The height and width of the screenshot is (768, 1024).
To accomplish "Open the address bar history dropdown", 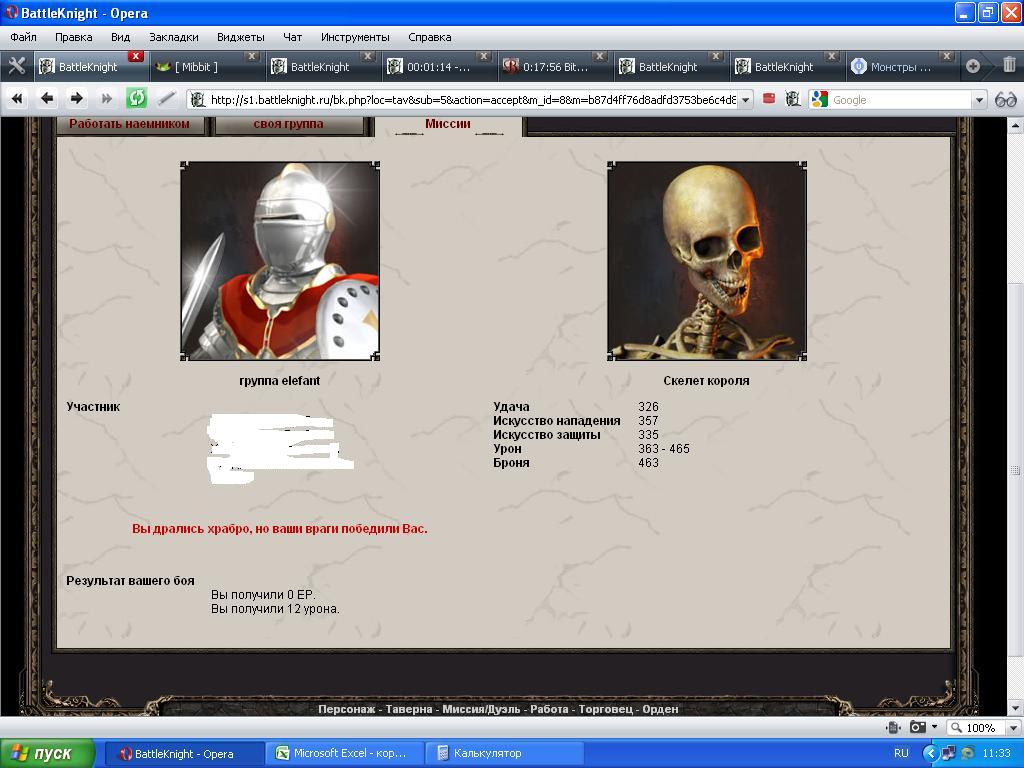I will pos(745,100).
